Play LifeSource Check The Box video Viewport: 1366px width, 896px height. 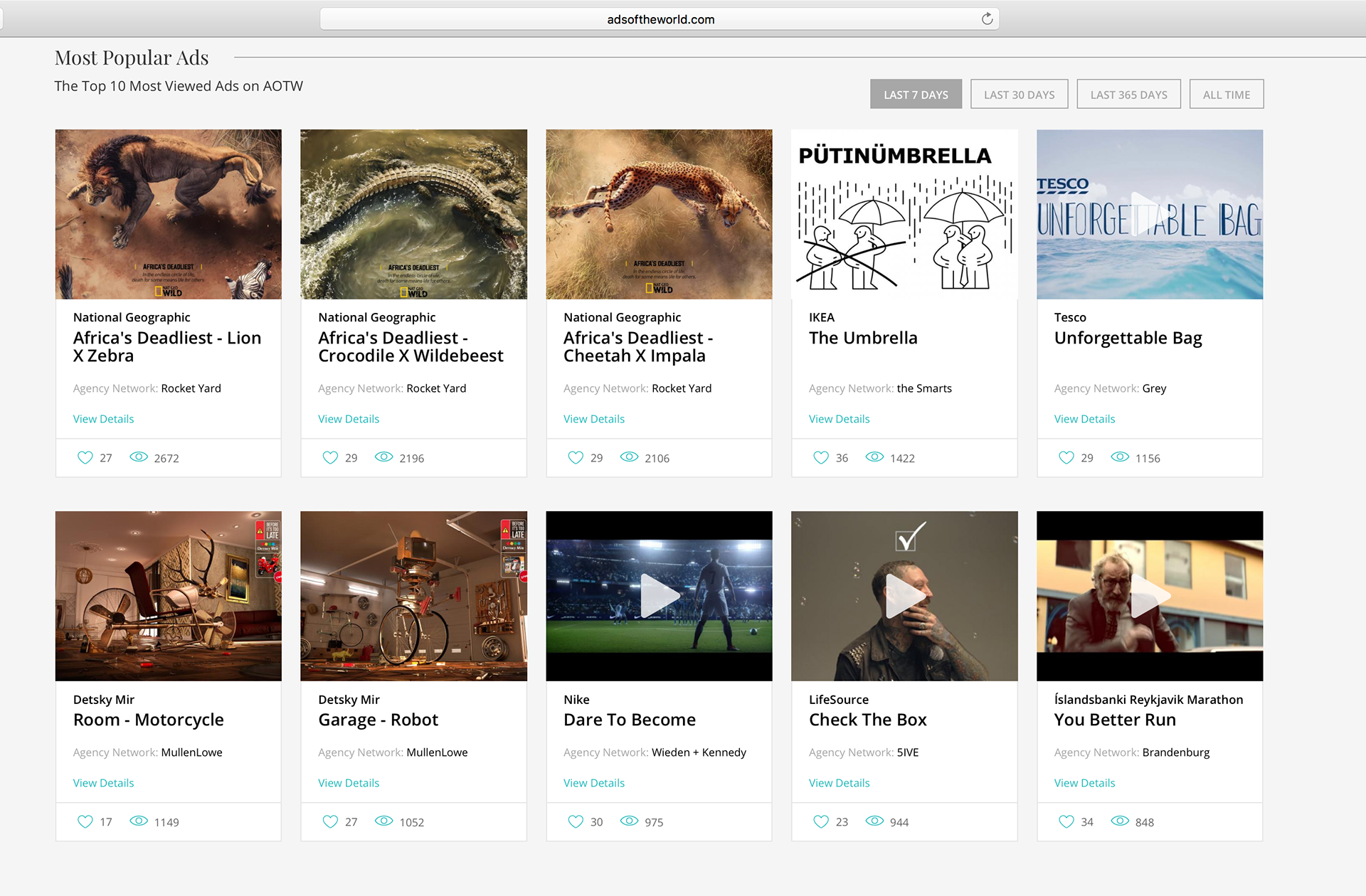tap(904, 596)
